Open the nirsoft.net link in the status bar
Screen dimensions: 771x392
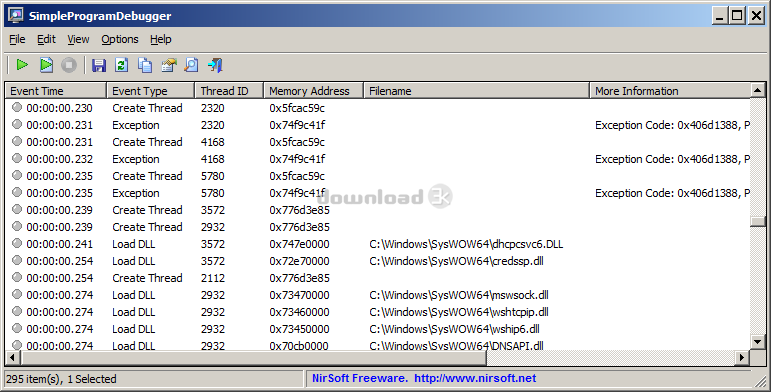475,378
